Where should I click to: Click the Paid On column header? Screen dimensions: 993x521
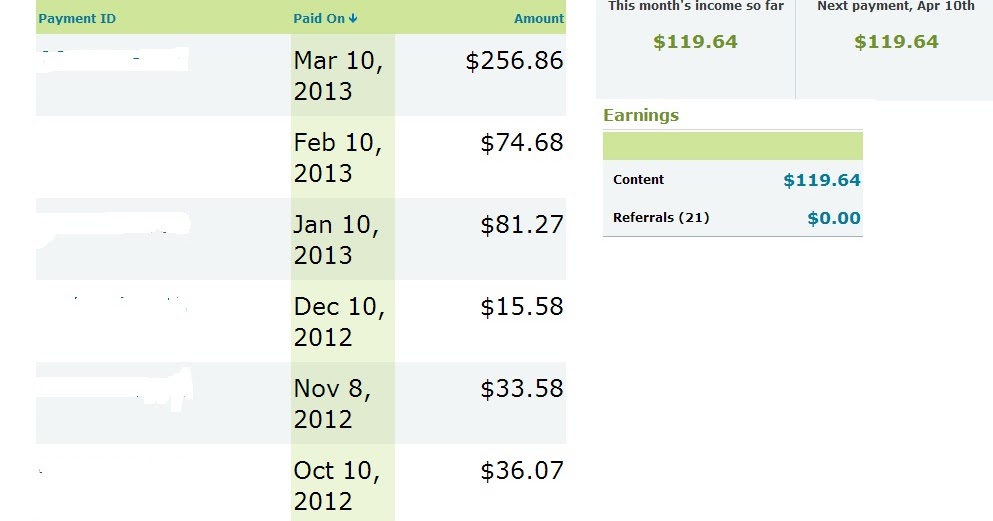coord(319,18)
